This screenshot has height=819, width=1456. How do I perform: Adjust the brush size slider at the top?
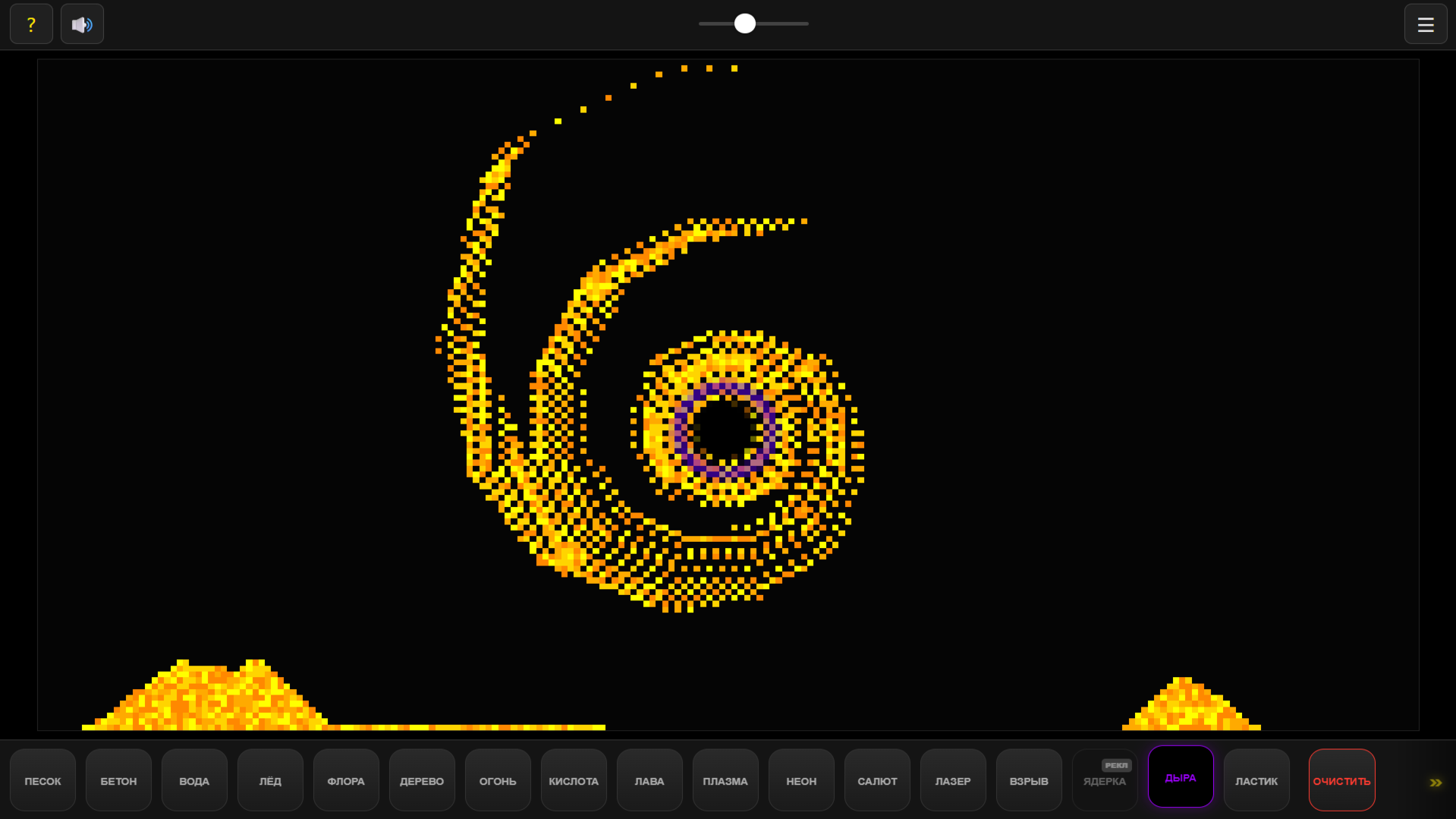pyautogui.click(x=744, y=24)
